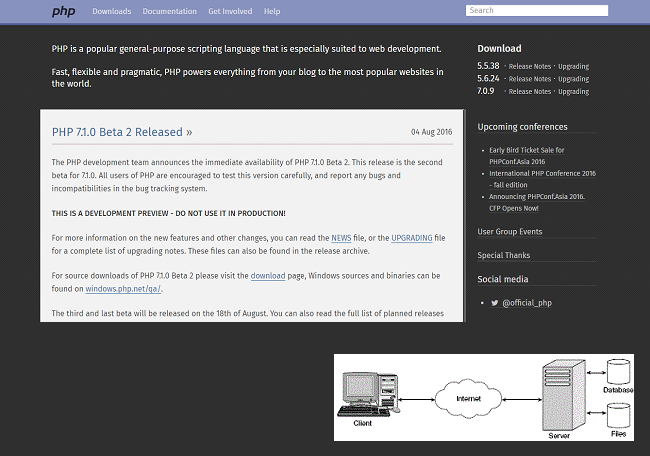Viewport: 650px width, 456px height.
Task: Visit the download page link
Action: 268,276
